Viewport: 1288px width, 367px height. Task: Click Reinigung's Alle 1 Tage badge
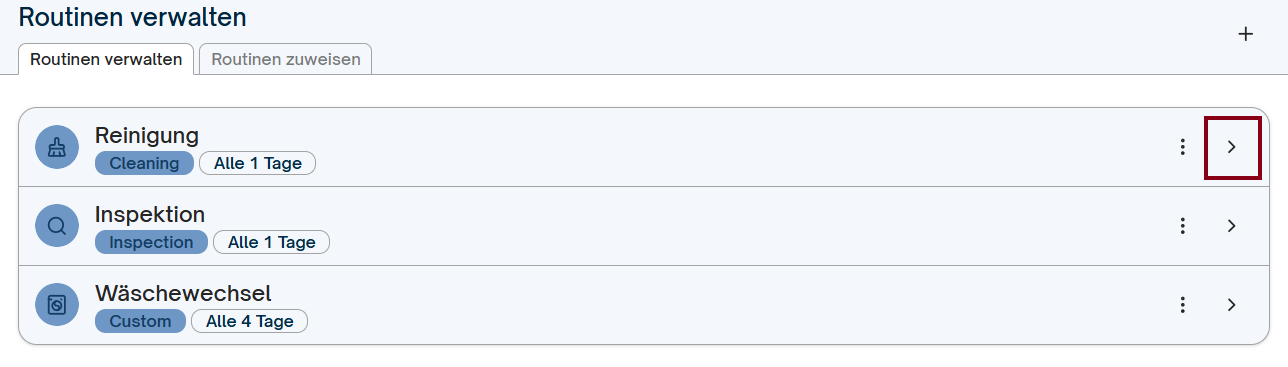tap(257, 163)
